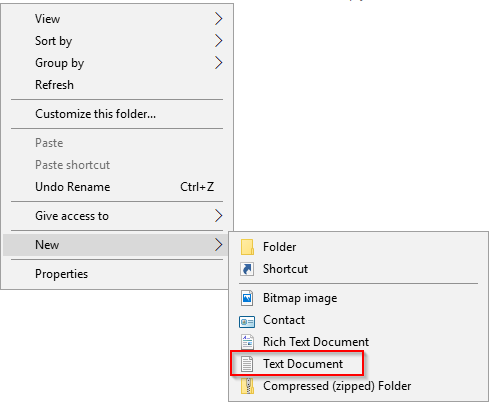Expand the Group by submenu chevron

click(x=218, y=63)
